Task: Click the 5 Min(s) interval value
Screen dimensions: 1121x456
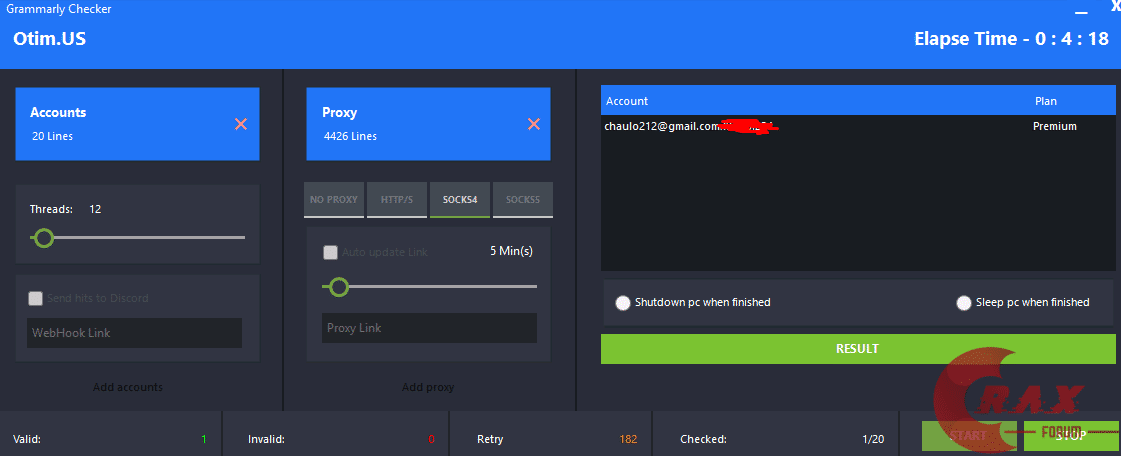Action: [511, 251]
